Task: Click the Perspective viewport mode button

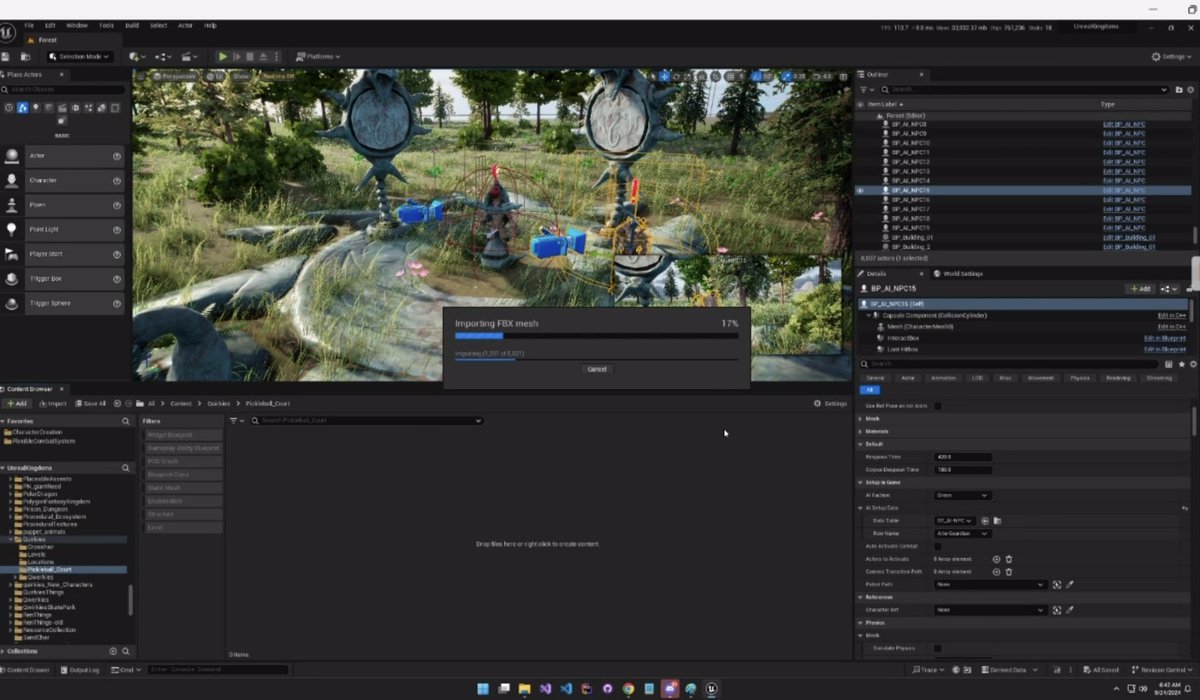Action: tap(174, 76)
